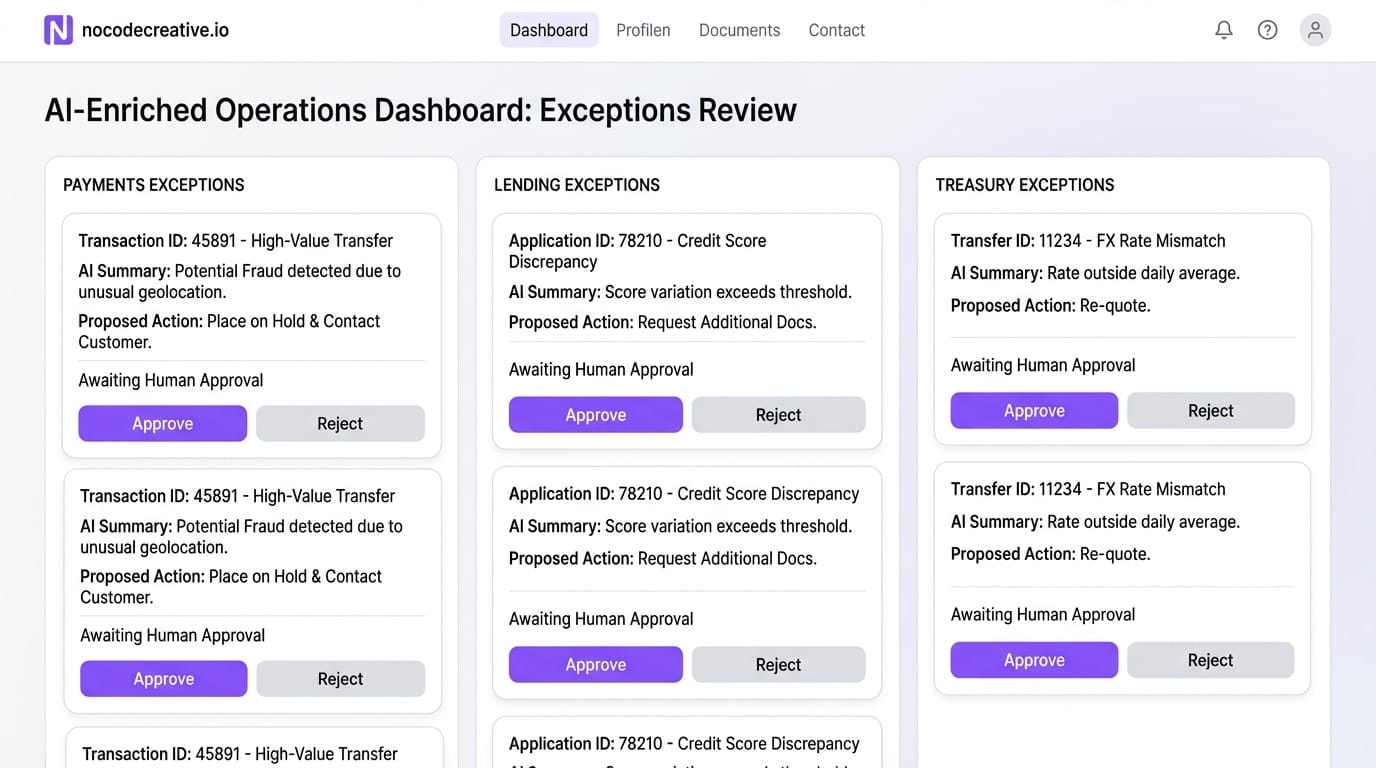Click the nocodecreative.io brand name

pos(155,30)
